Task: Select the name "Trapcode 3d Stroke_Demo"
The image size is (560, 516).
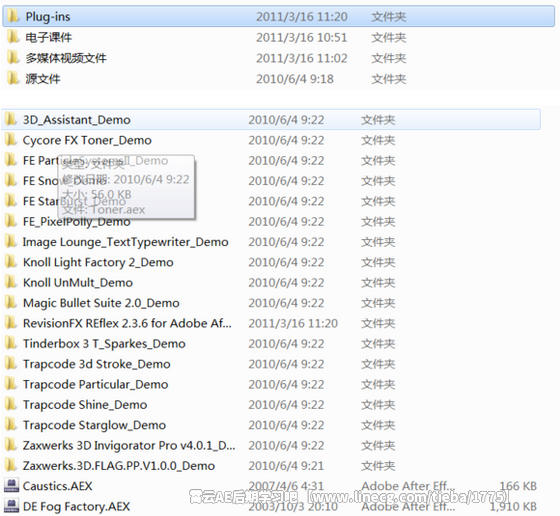Action: pyautogui.click(x=96, y=364)
